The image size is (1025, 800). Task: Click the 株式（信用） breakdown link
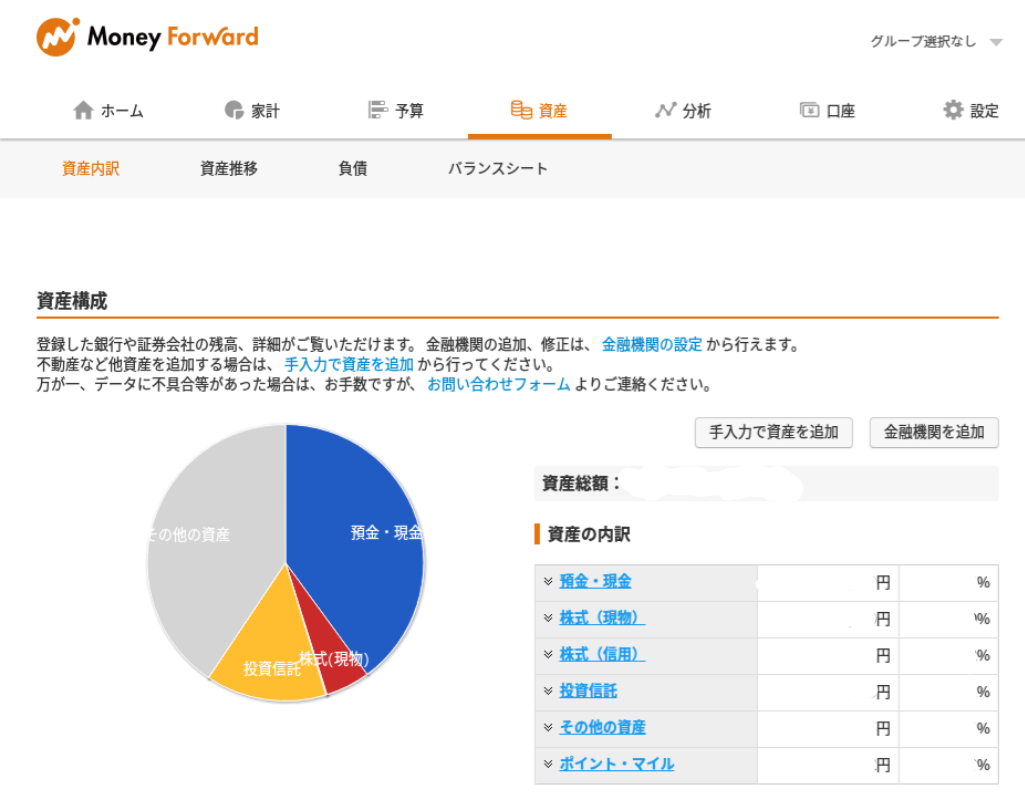[601, 655]
